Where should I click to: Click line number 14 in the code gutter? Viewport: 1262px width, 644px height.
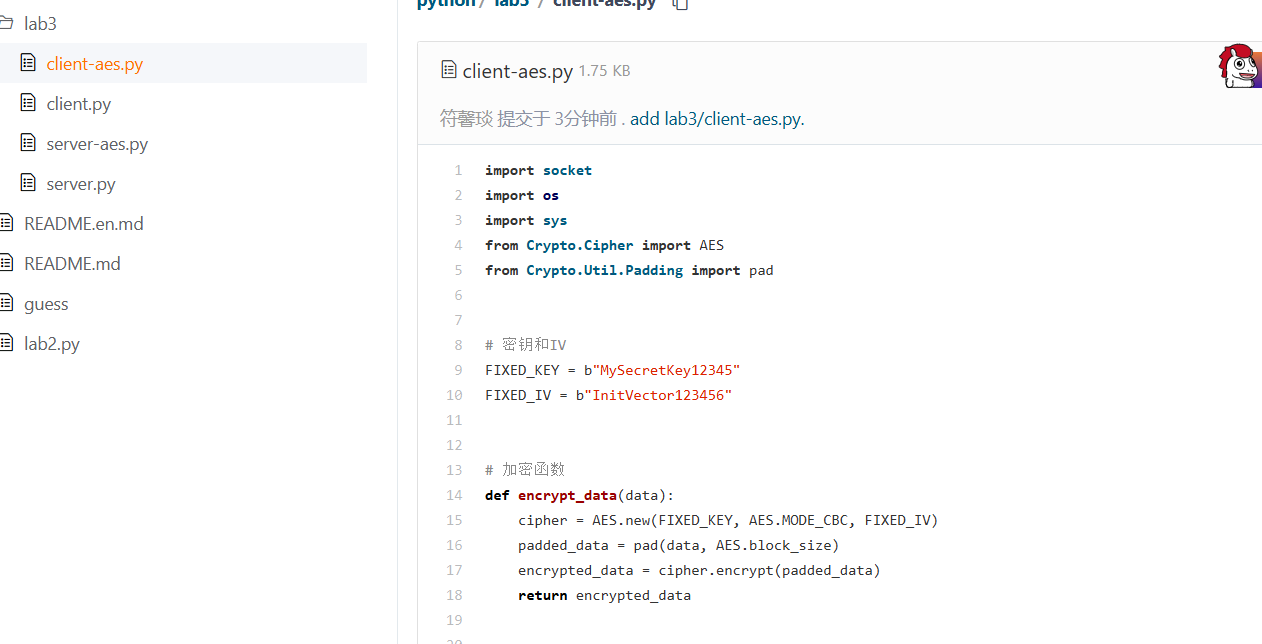(455, 495)
